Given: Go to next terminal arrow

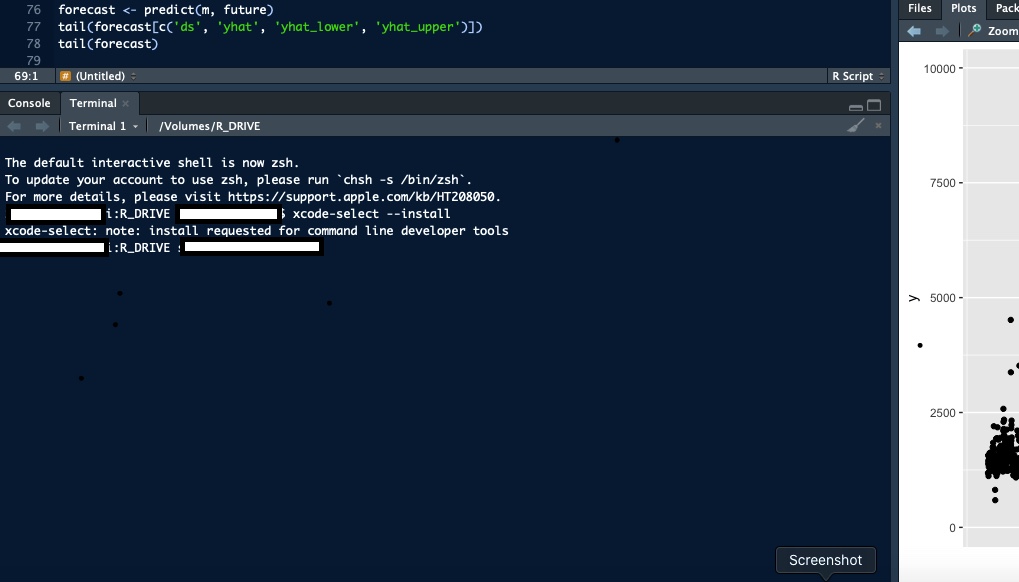Looking at the screenshot, I should click(x=42, y=126).
